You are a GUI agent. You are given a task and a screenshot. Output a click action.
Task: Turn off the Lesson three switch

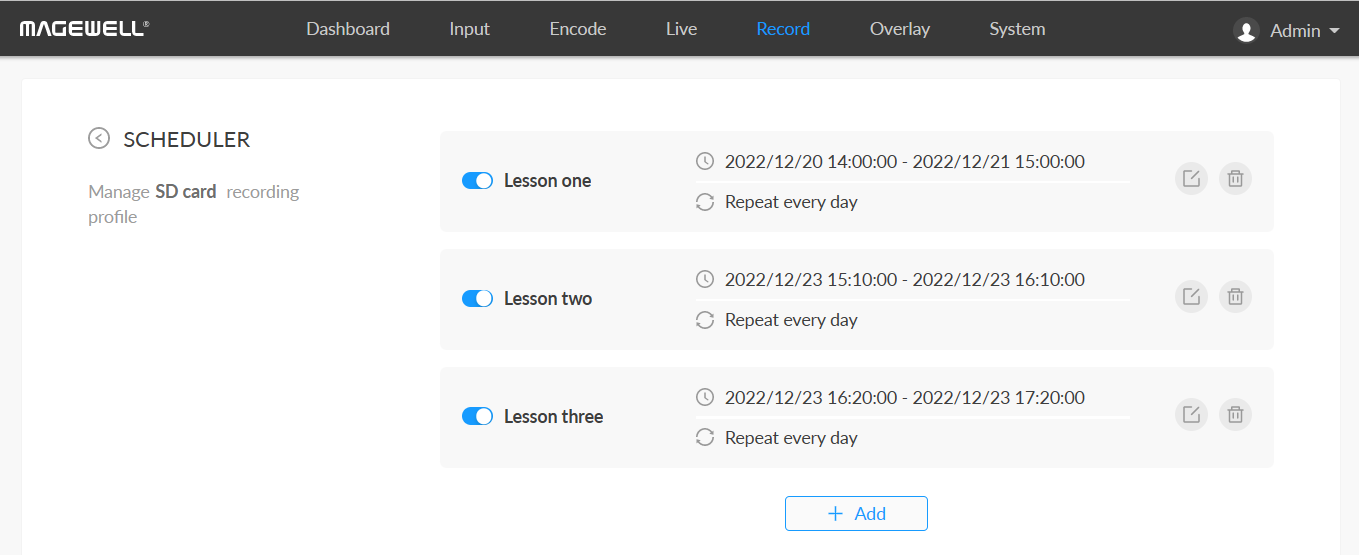(x=477, y=417)
